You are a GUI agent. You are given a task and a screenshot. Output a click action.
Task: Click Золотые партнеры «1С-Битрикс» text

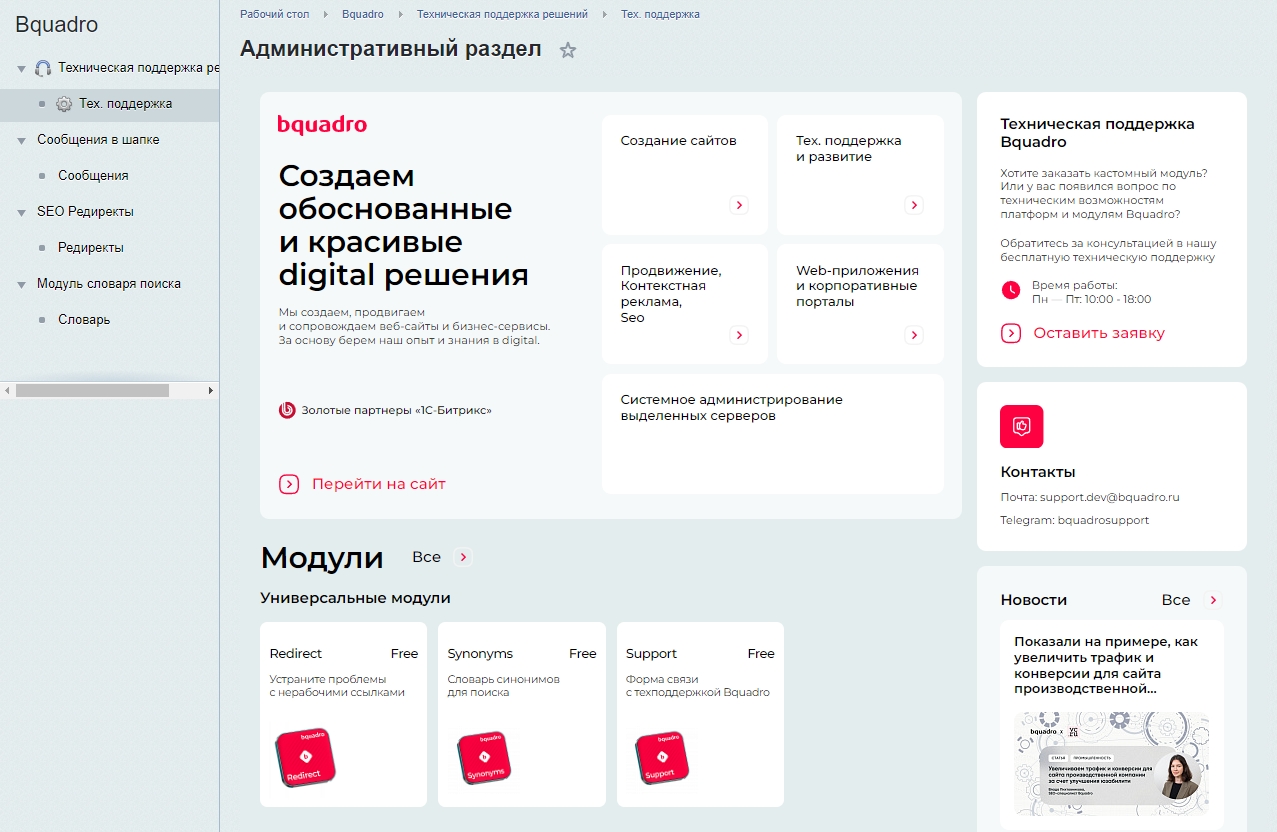tap(397, 410)
